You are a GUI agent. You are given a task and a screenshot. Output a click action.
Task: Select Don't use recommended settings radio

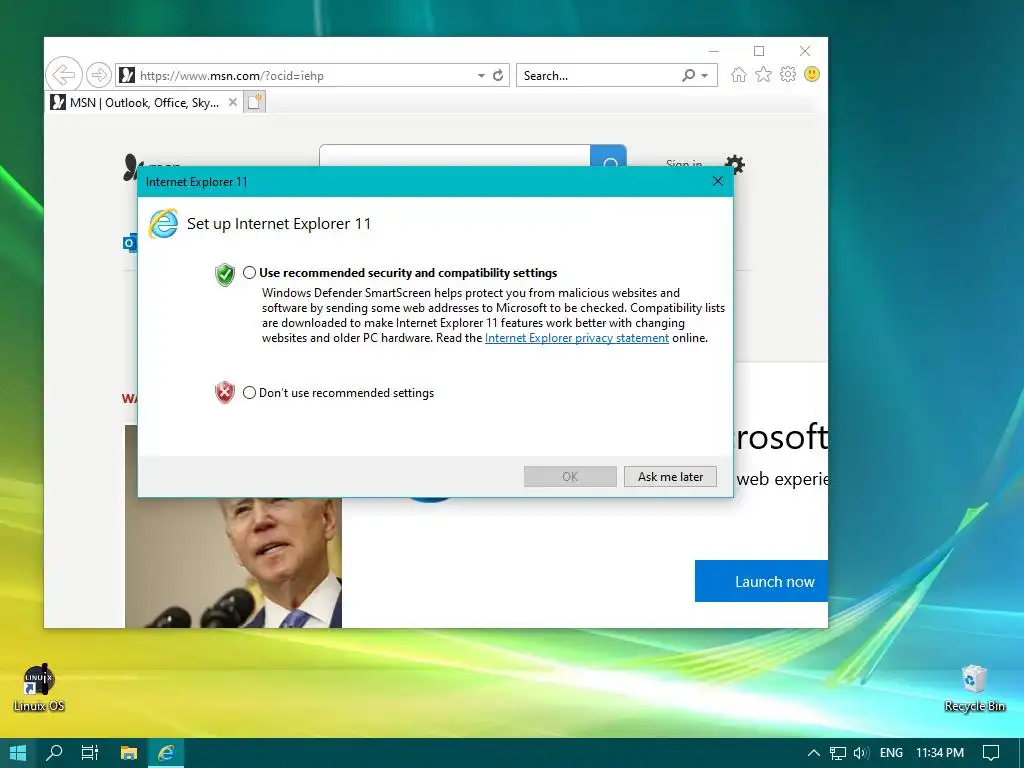pos(249,392)
